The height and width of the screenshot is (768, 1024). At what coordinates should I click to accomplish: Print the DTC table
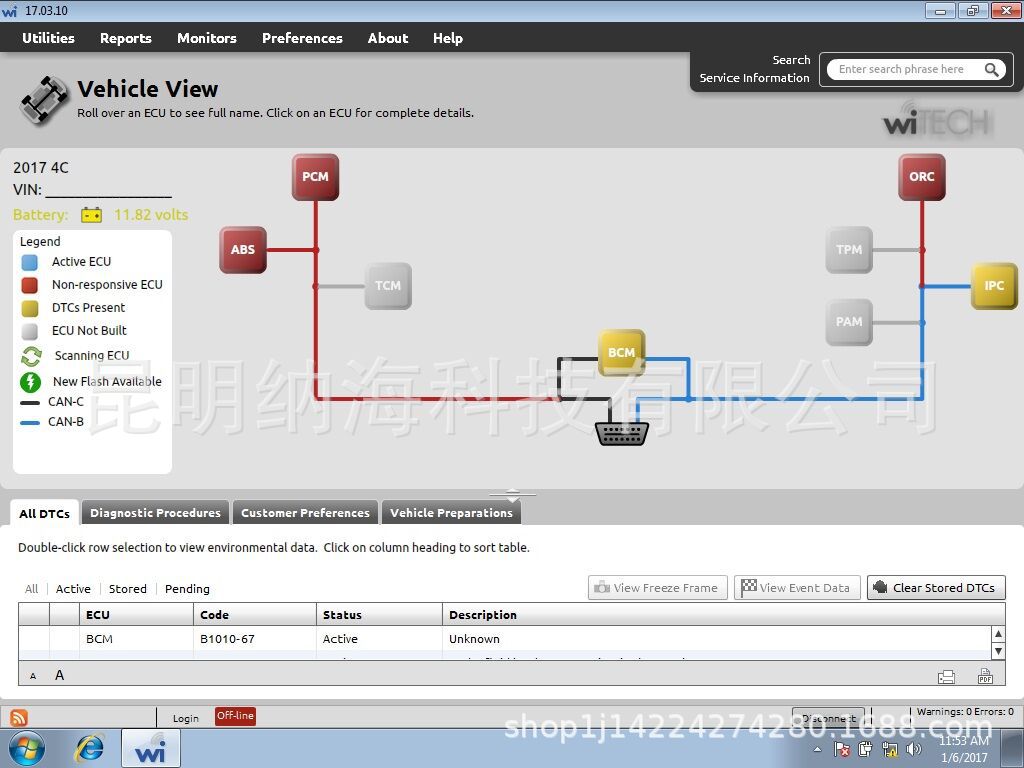[946, 677]
